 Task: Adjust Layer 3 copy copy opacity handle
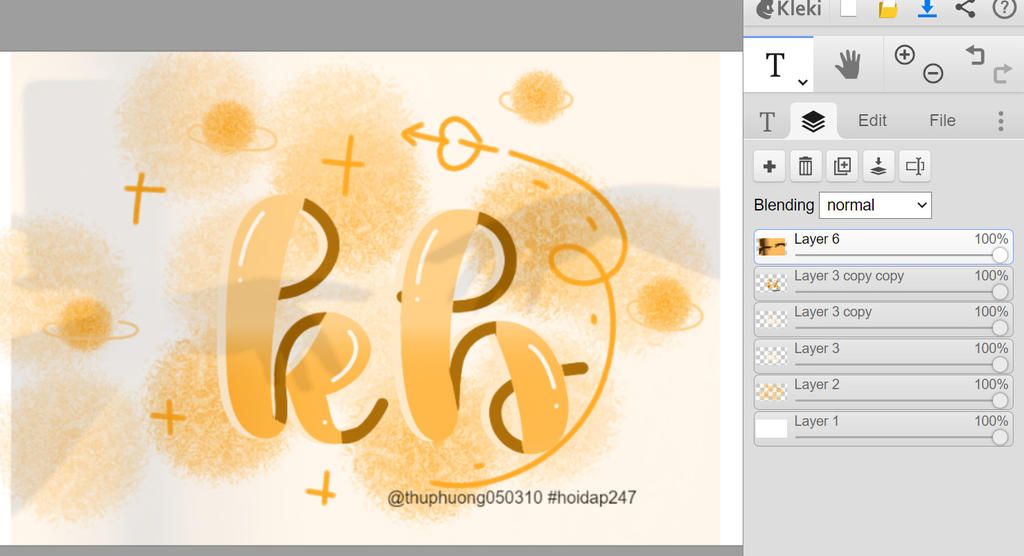(999, 291)
